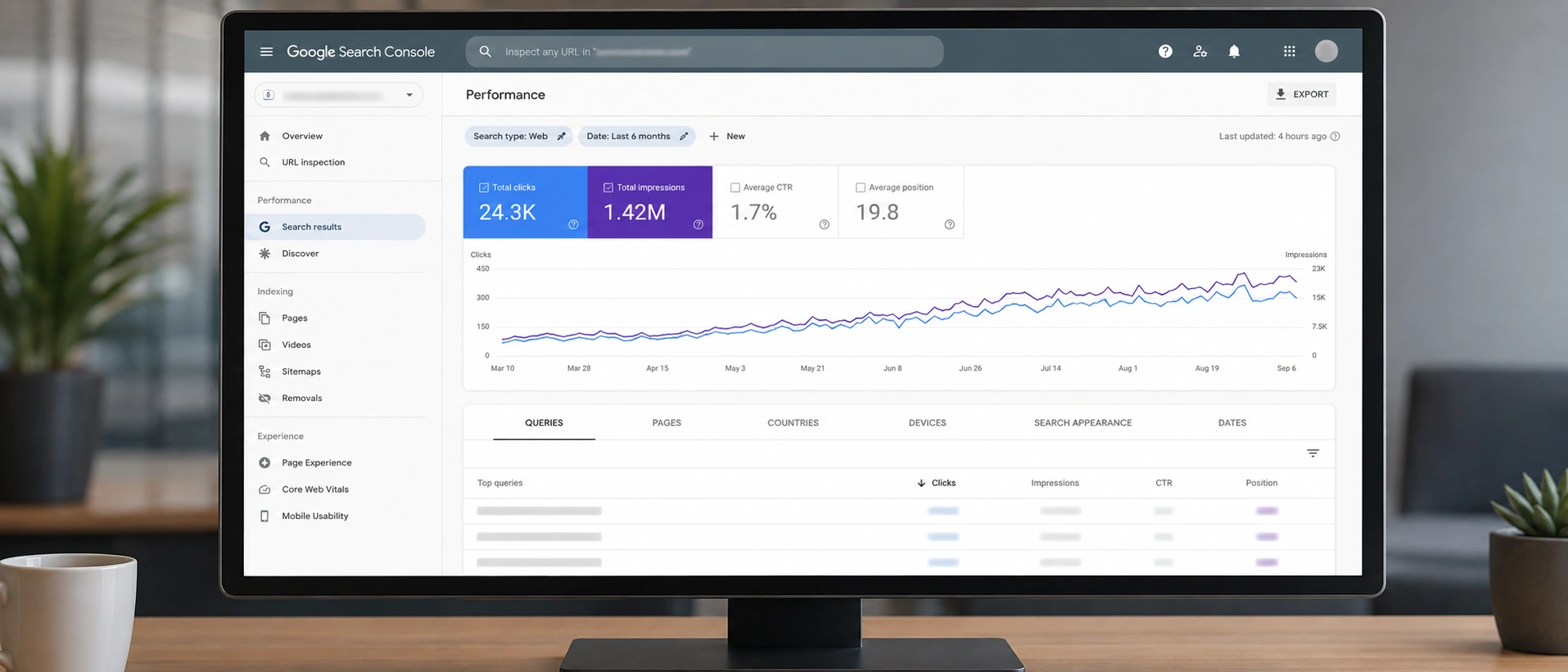
Task: Switch to the QUERIES tab
Action: [x=544, y=423]
